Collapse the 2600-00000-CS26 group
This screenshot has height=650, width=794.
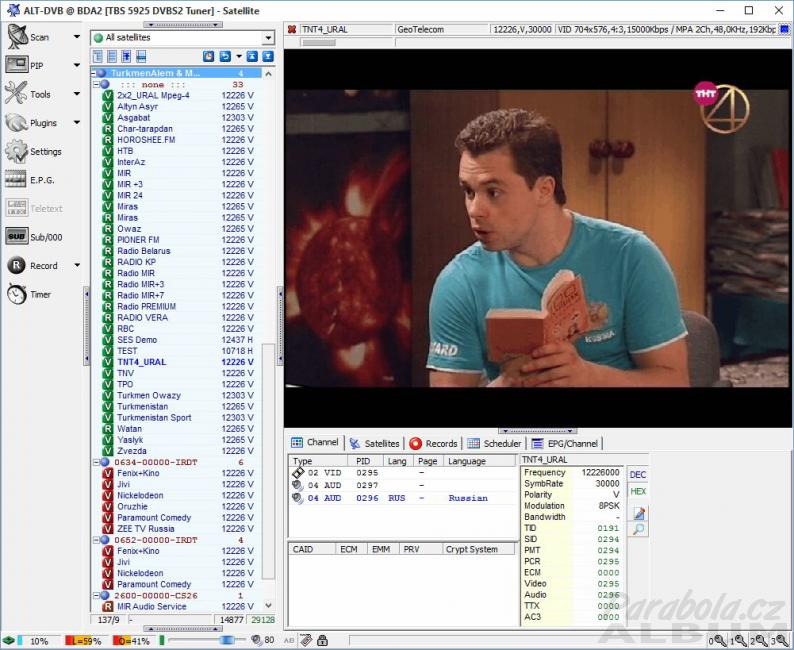(x=97, y=596)
